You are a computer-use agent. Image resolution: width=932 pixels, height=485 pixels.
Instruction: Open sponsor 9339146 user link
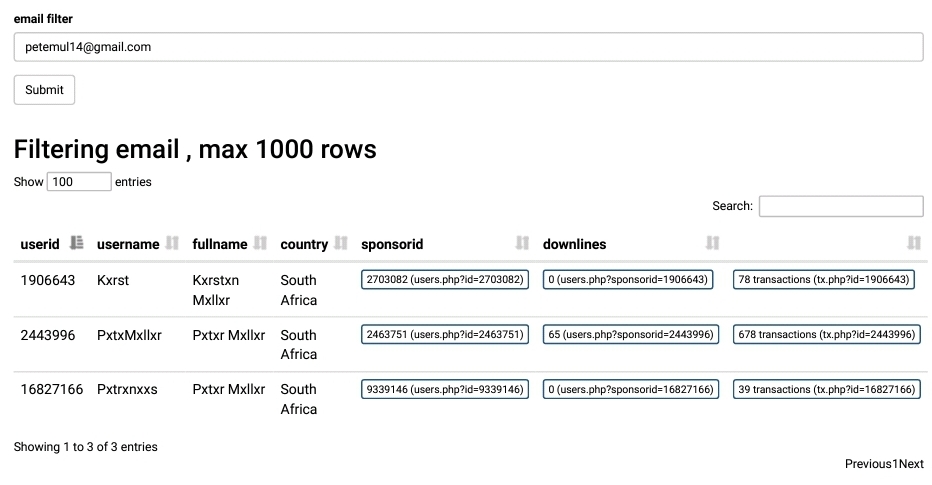click(x=445, y=390)
